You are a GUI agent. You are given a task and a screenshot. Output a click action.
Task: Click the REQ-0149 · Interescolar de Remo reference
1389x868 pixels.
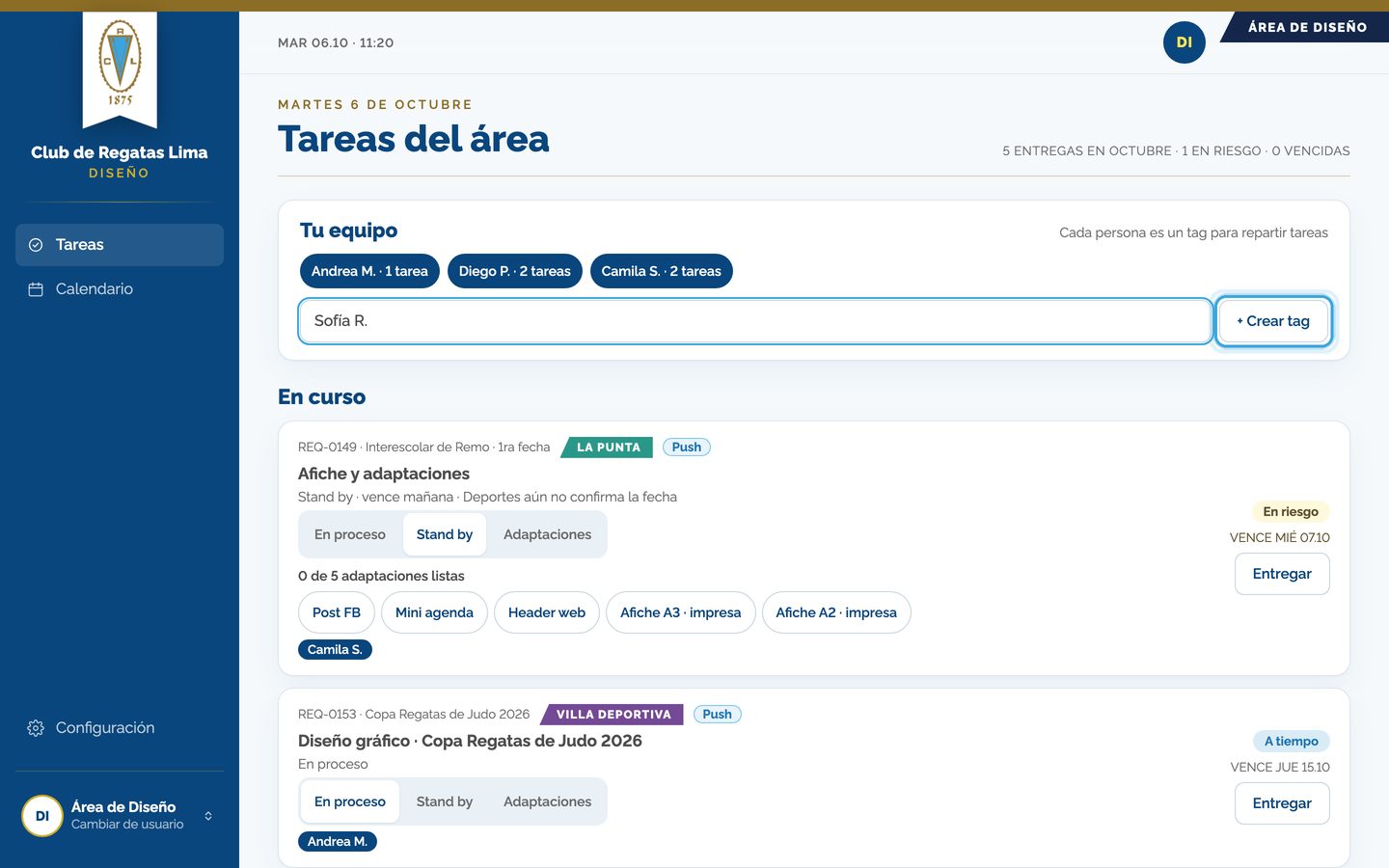click(x=424, y=448)
